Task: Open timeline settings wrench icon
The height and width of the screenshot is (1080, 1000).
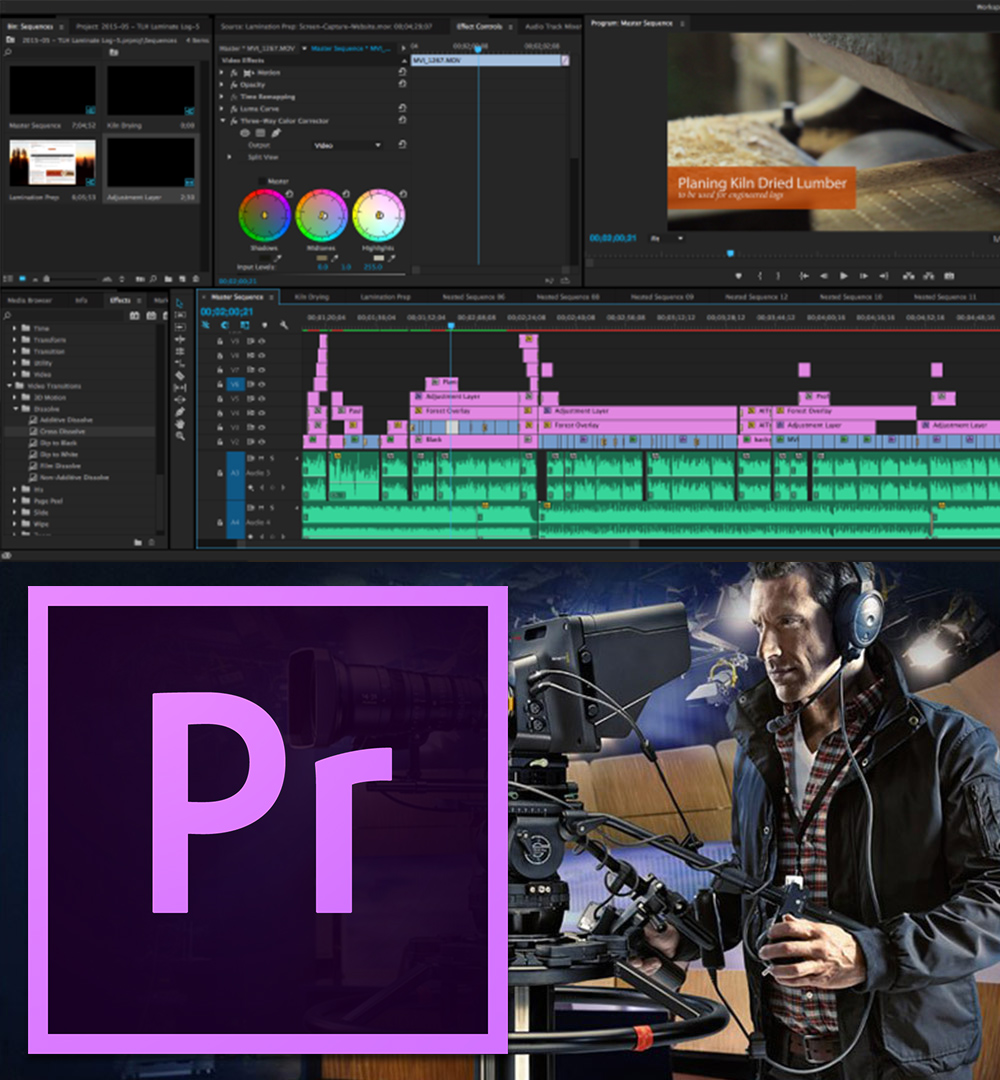Action: tap(283, 325)
